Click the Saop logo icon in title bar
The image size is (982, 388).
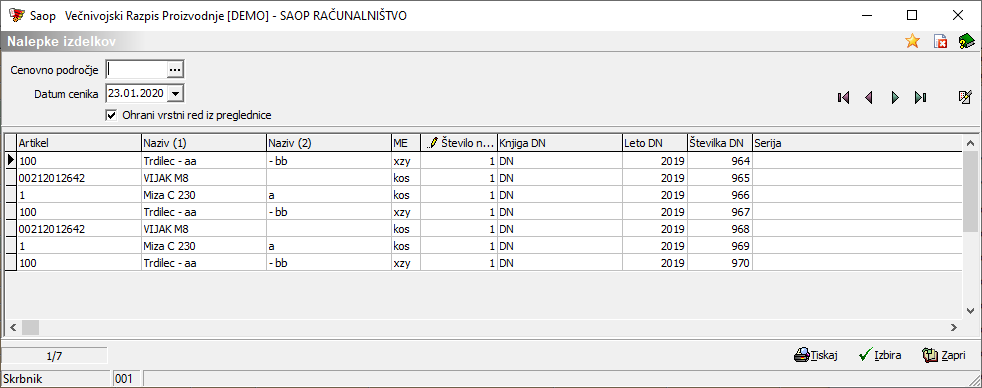16,16
